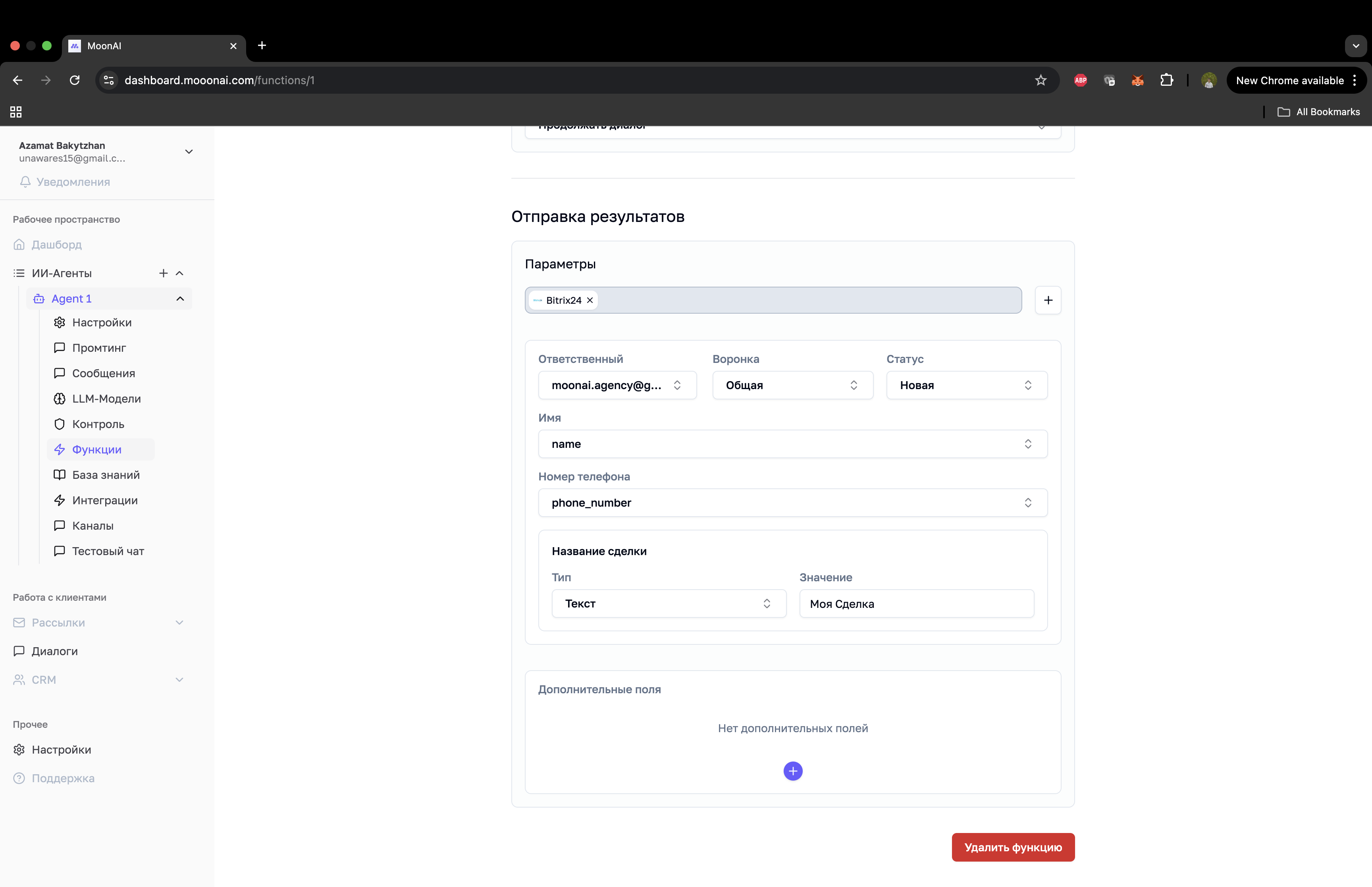1372x887 pixels.
Task: Click the Удалить функцию button
Action: (x=1013, y=847)
